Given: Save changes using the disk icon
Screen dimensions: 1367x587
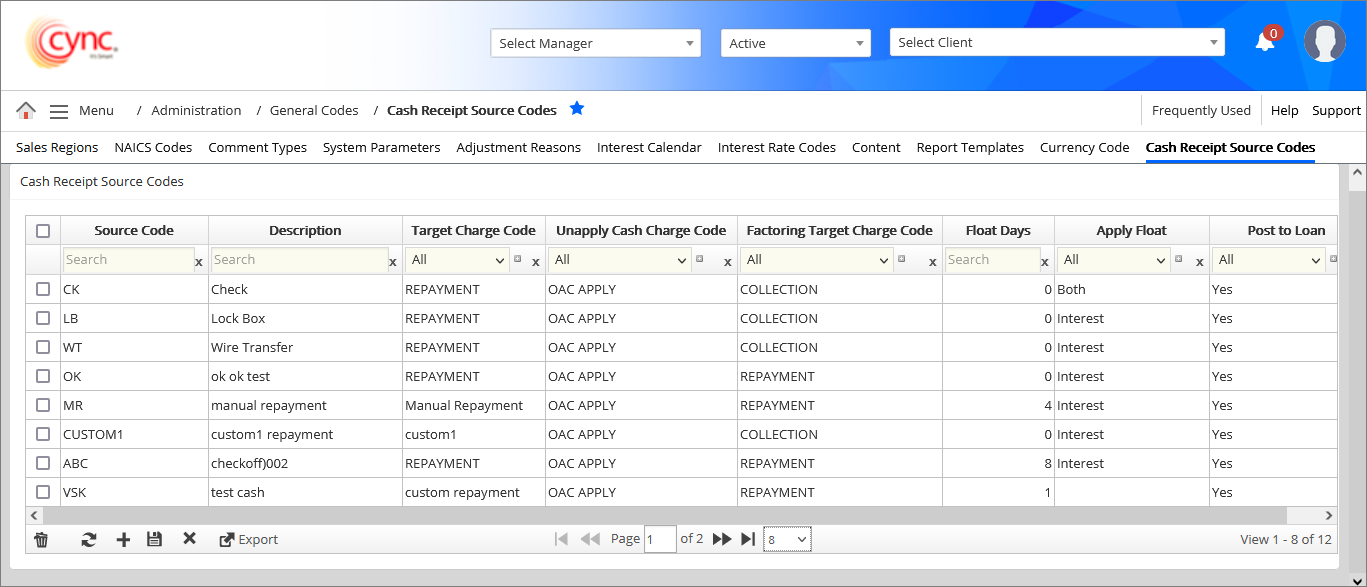Looking at the screenshot, I should click(x=154, y=539).
